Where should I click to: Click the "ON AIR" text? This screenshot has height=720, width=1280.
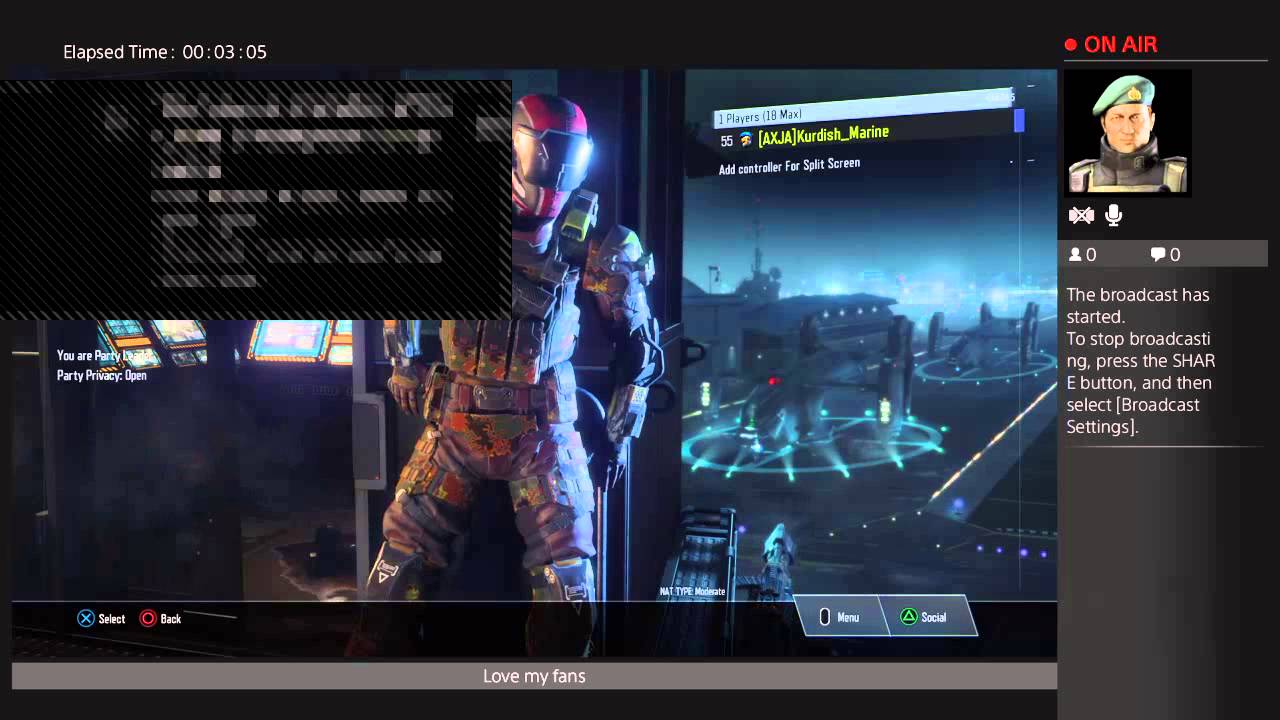(1121, 45)
